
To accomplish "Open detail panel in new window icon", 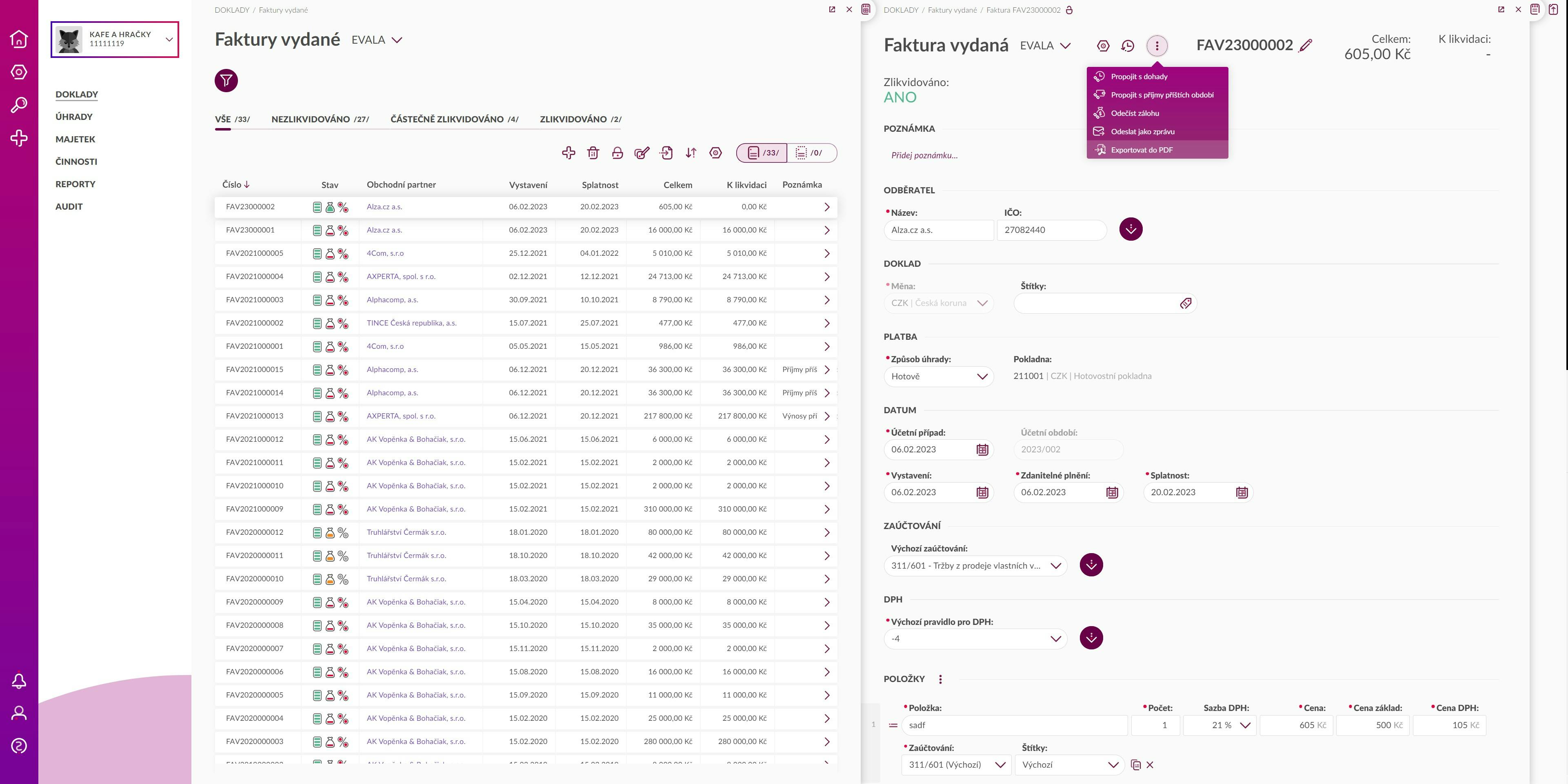I will [1501, 9].
